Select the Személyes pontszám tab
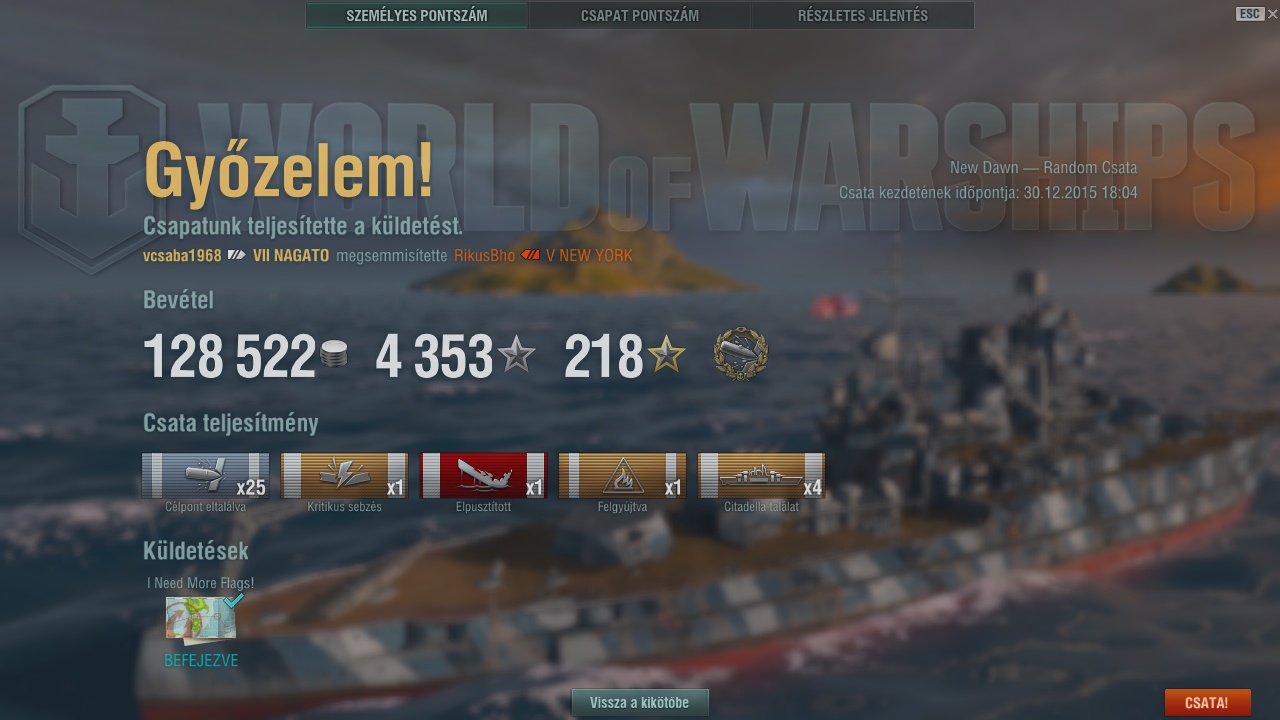This screenshot has width=1280, height=720. (x=417, y=15)
